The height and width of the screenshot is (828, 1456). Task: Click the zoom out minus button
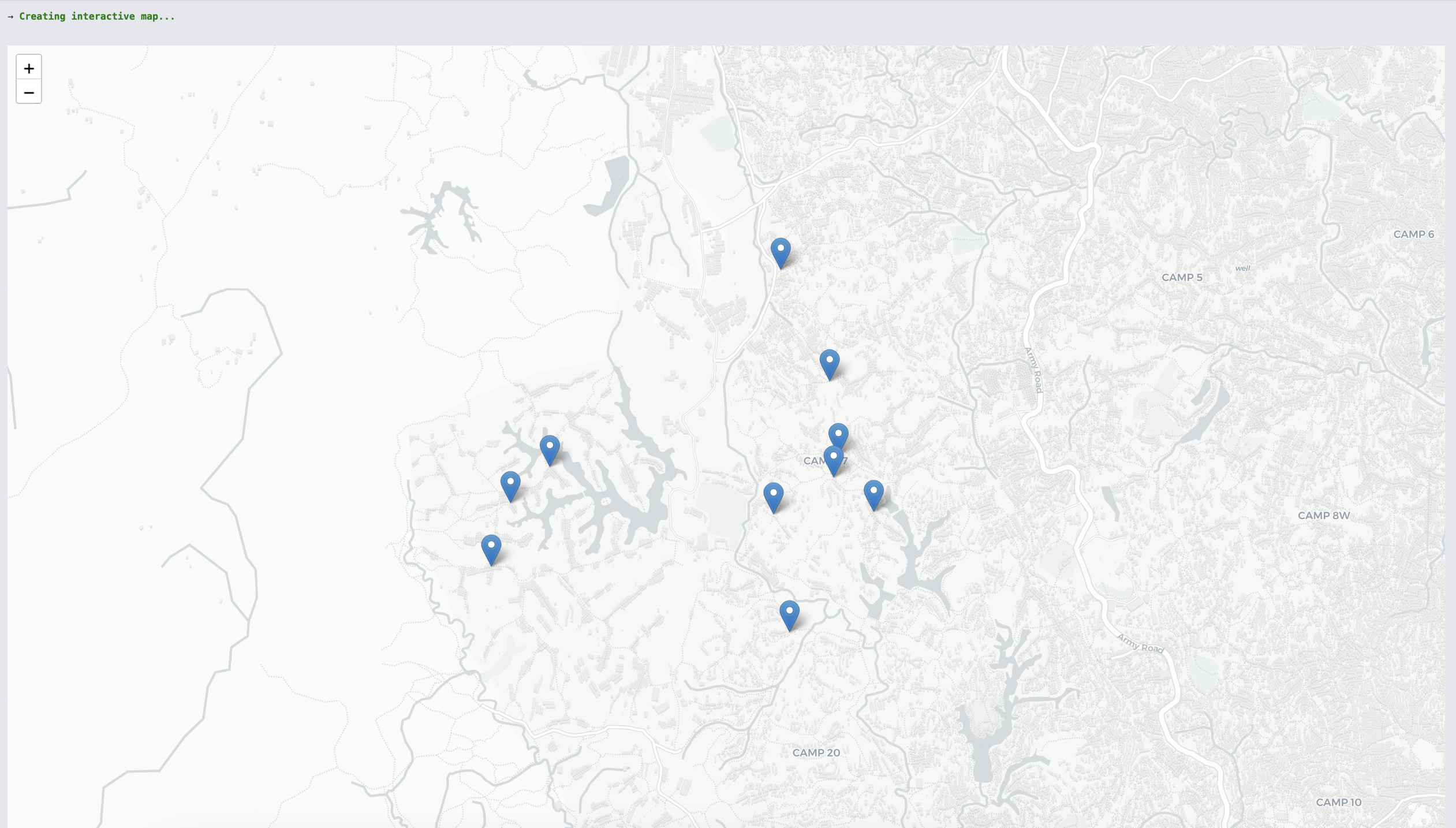28,92
